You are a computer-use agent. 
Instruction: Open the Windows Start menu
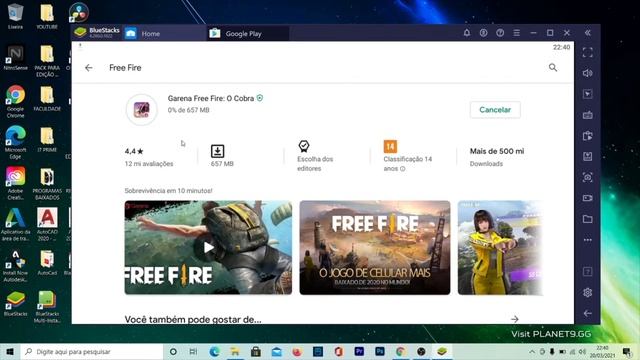pyautogui.click(x=10, y=351)
